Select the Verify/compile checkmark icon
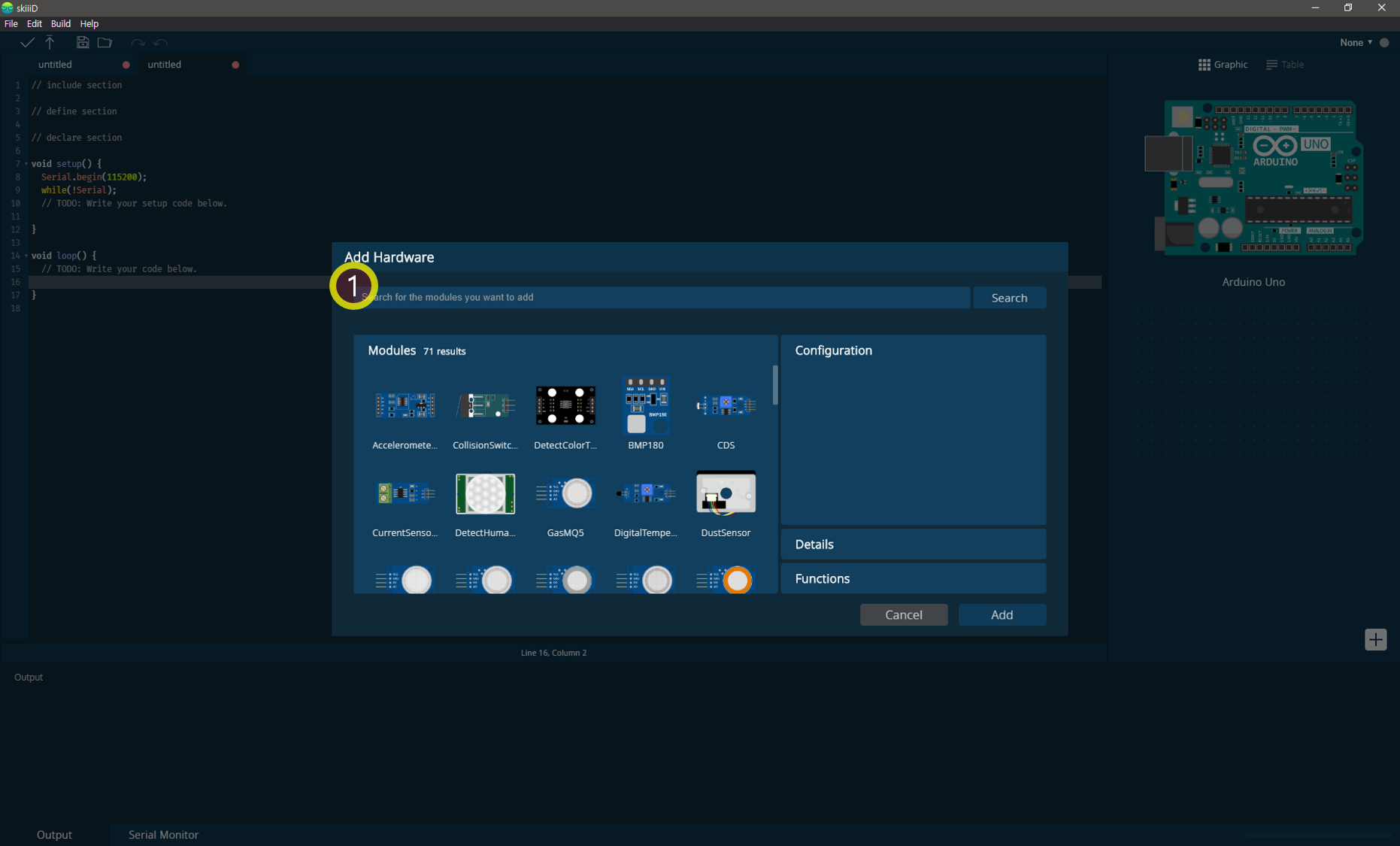Screen dimensions: 1400x846 point(27,43)
